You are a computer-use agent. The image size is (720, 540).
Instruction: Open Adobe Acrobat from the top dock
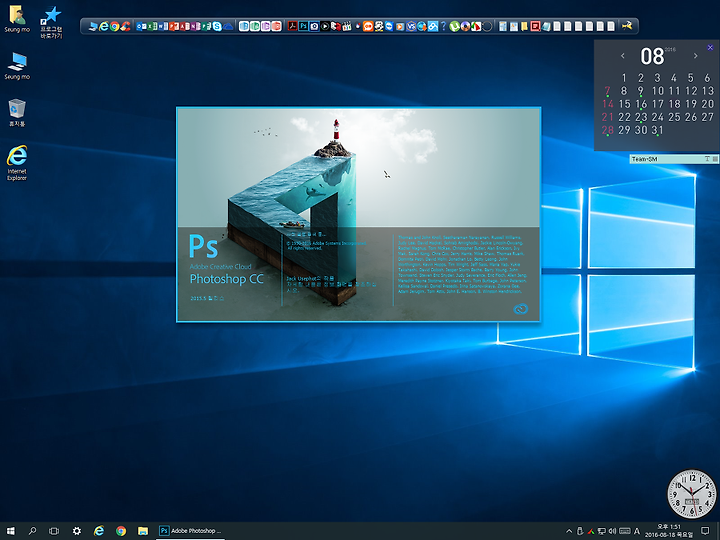click(292, 26)
